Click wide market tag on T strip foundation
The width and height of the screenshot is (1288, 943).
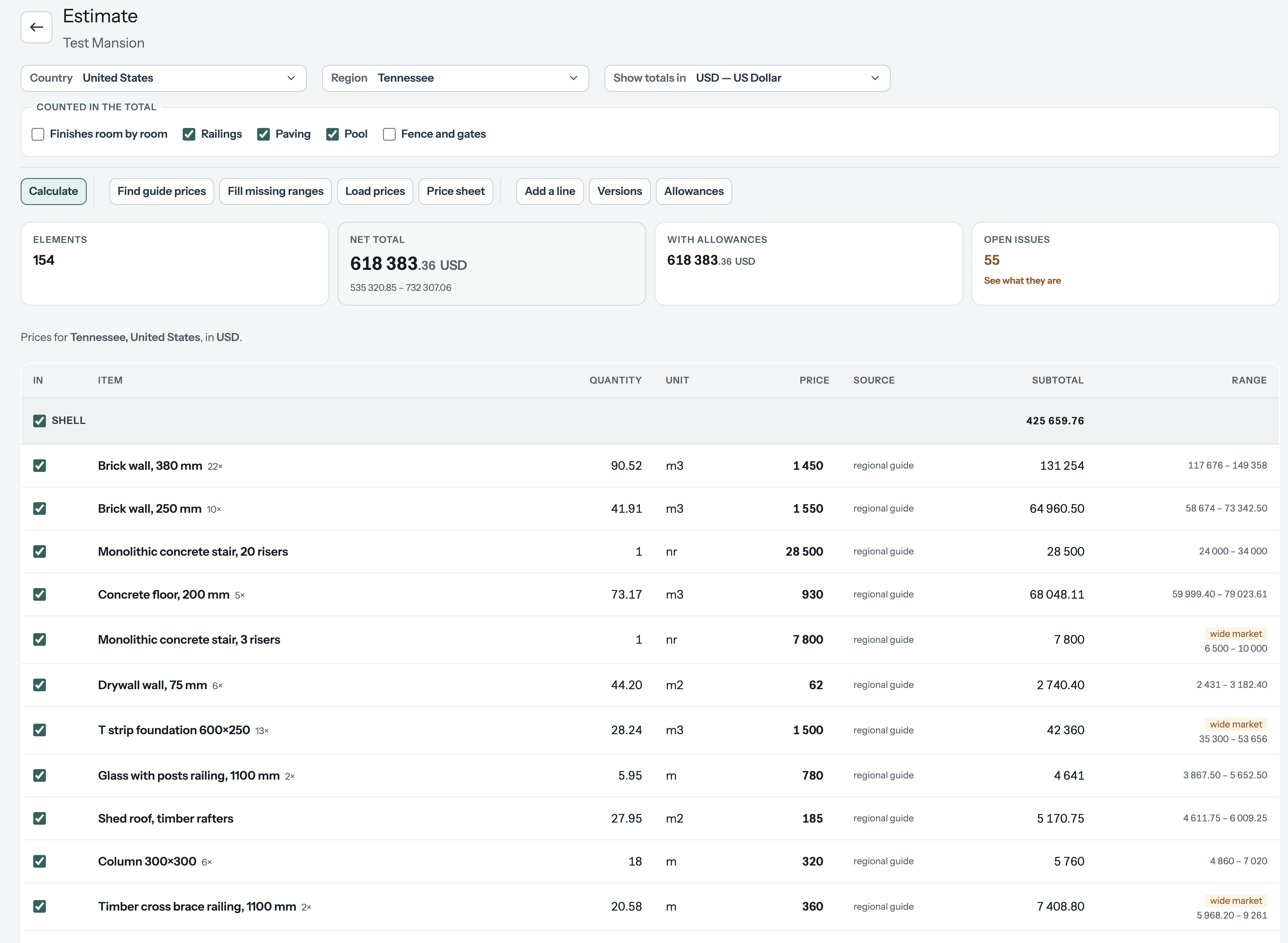[1236, 724]
